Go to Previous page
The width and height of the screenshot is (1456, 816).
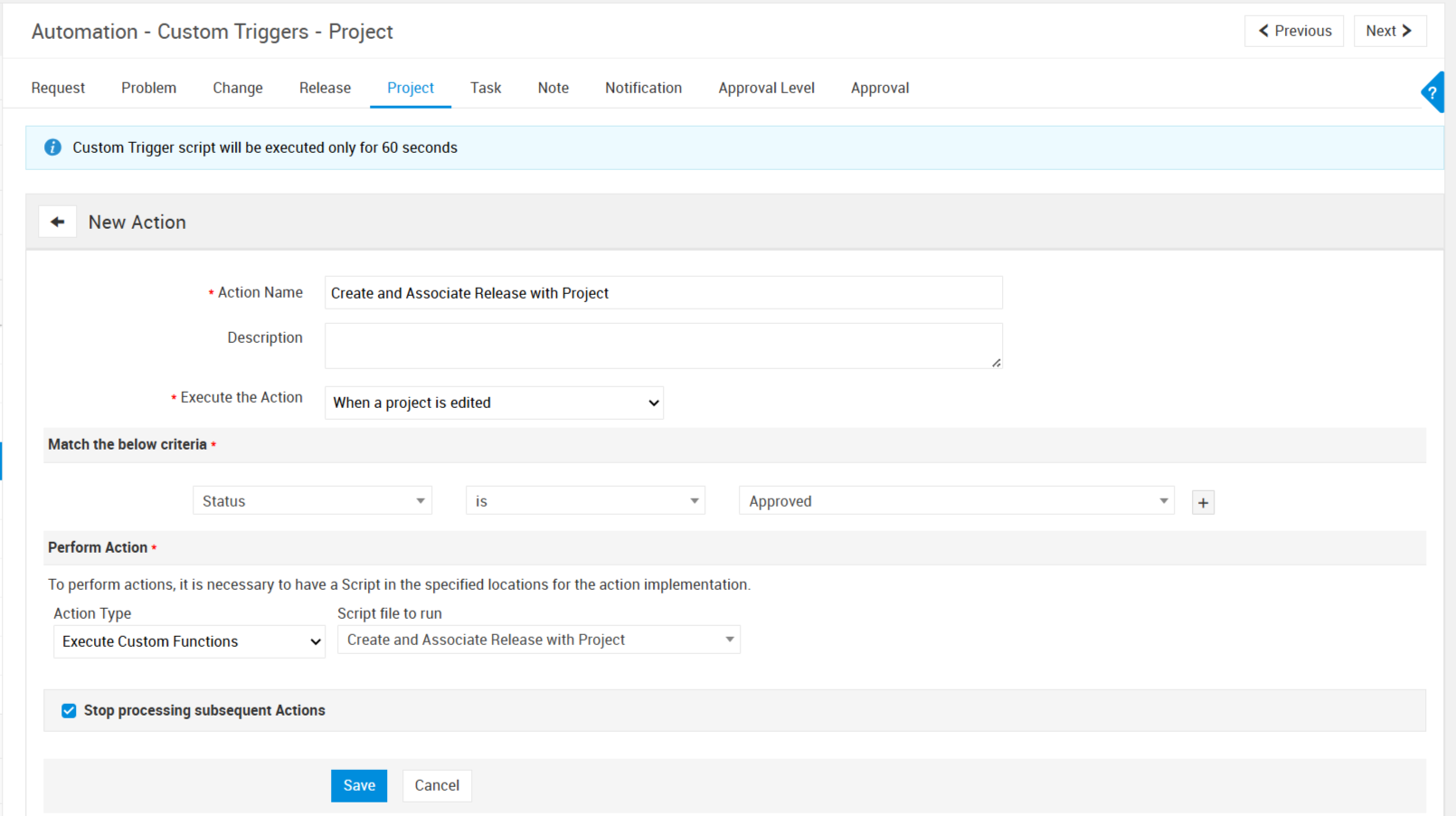pyautogui.click(x=1294, y=31)
